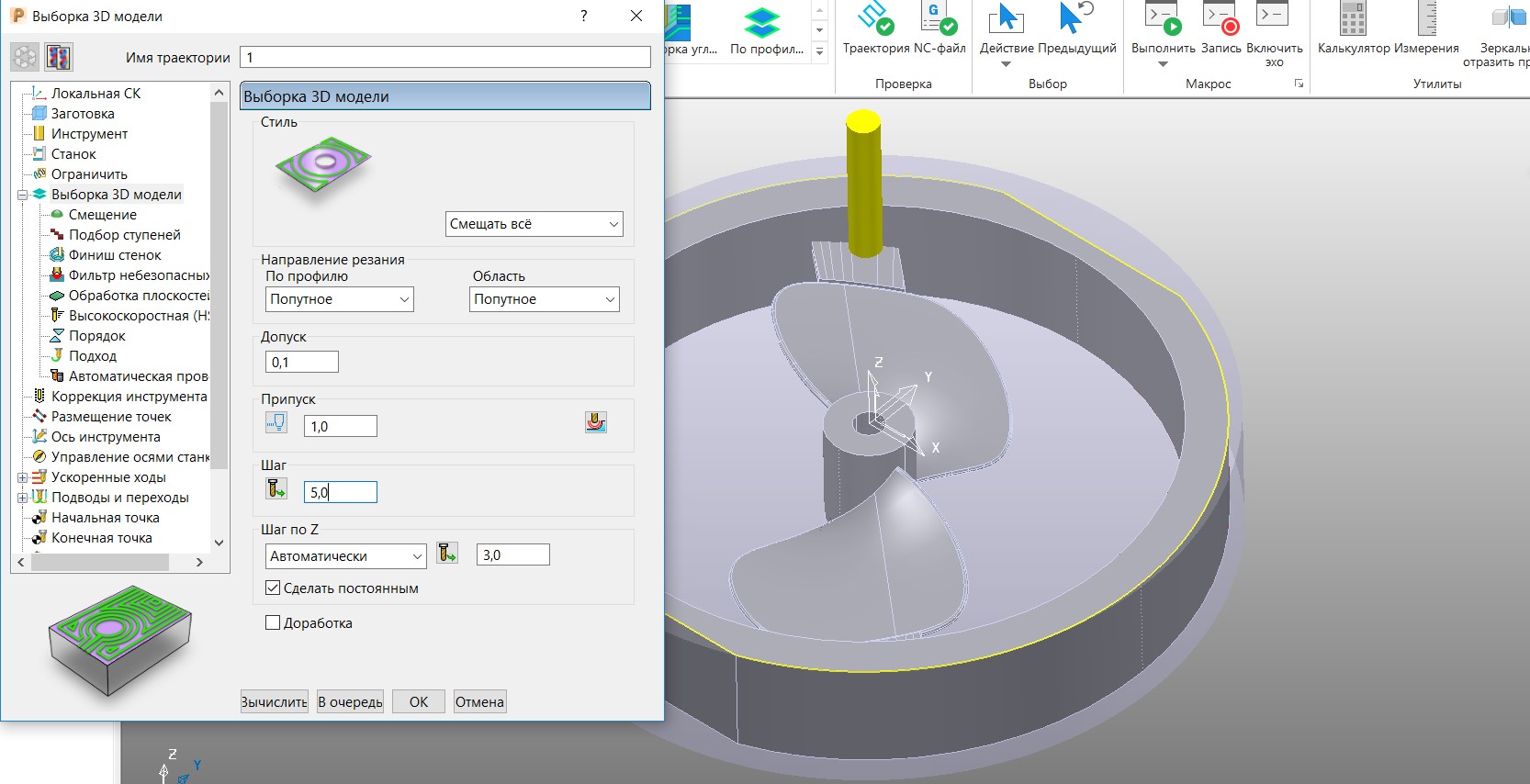Collapse the Выборка 3D модели tree node
Image resolution: width=1530 pixels, height=784 pixels.
tap(22, 195)
